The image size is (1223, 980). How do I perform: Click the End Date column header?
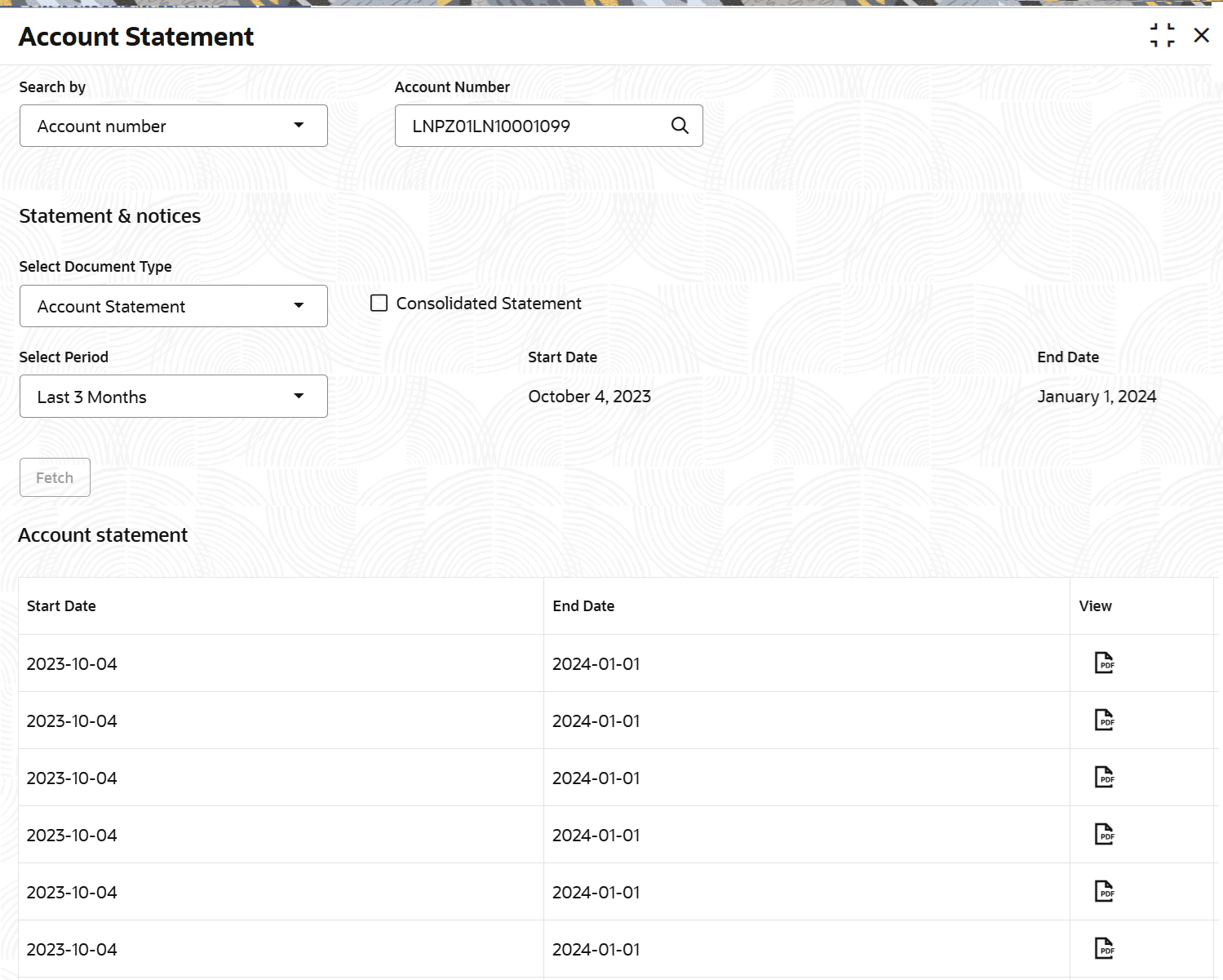583,606
